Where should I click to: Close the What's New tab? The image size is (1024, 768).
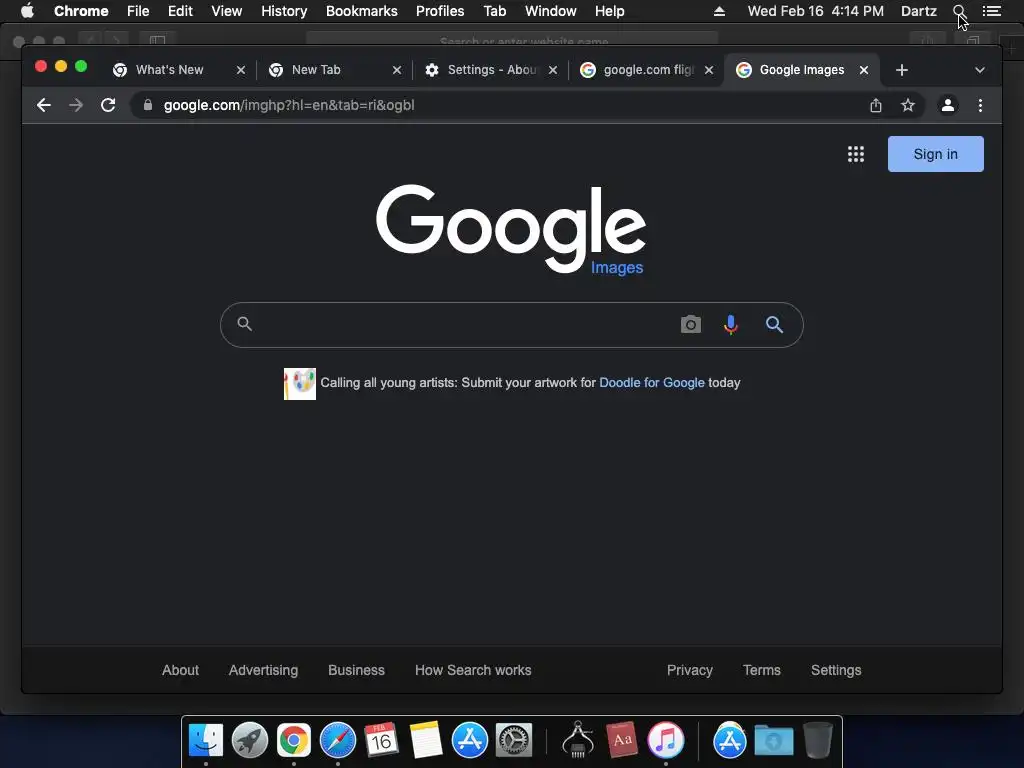tap(241, 70)
